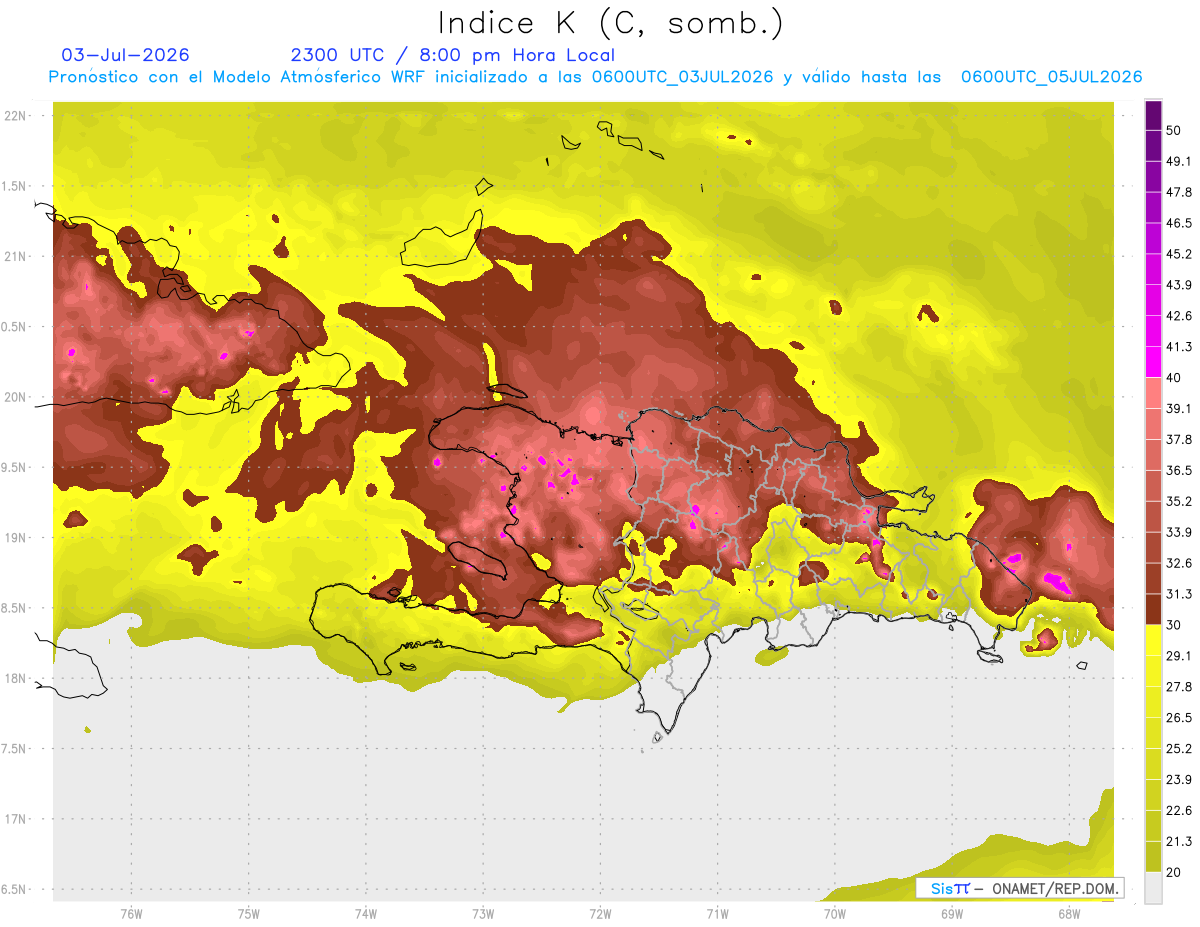1200x927 pixels.
Task: Click the legend value '46.5'
Action: point(1179,223)
